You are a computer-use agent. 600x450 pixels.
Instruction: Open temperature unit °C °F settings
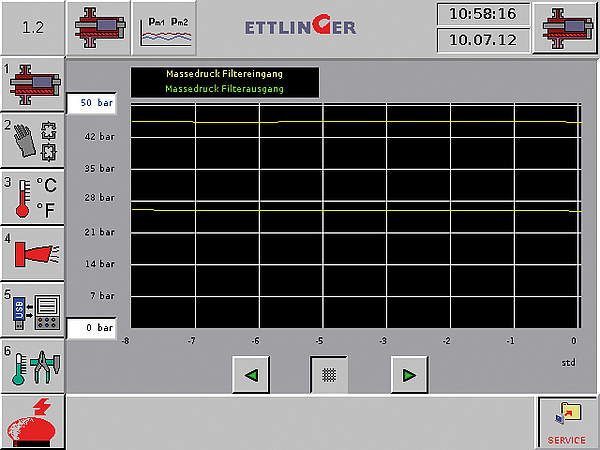pos(32,197)
